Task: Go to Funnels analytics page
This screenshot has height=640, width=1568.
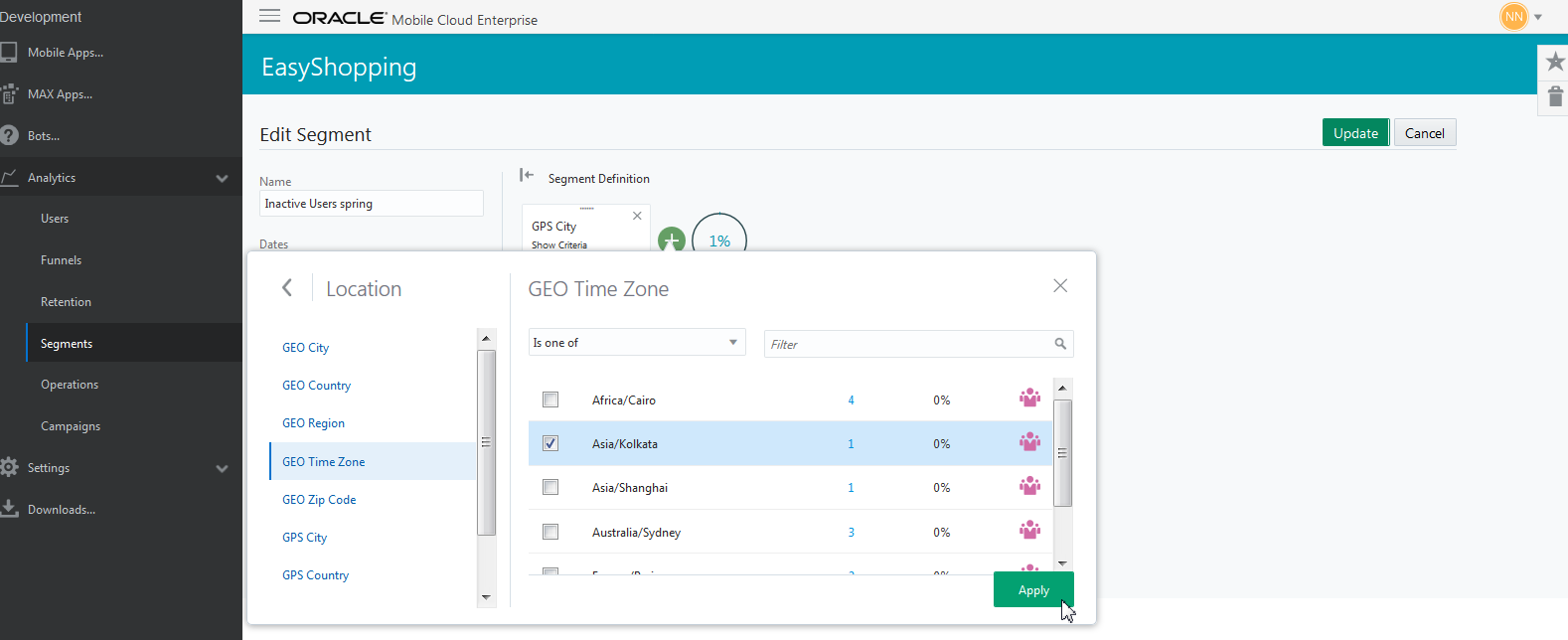Action: click(x=61, y=260)
